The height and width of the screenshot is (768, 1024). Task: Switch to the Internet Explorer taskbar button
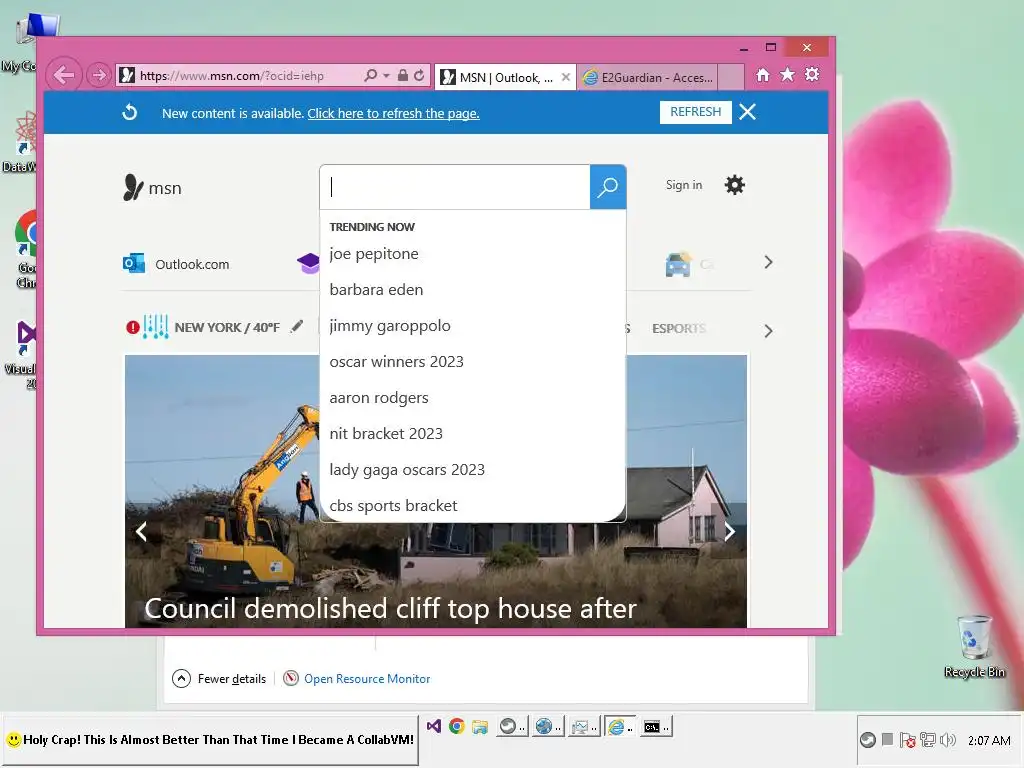coord(620,726)
